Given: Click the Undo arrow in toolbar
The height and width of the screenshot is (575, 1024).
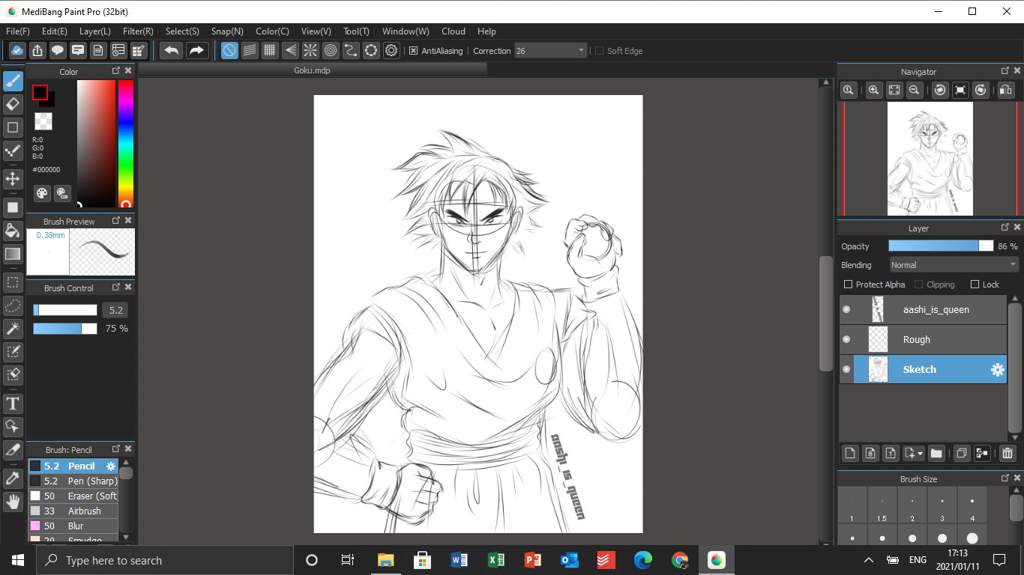Looking at the screenshot, I should coord(171,50).
